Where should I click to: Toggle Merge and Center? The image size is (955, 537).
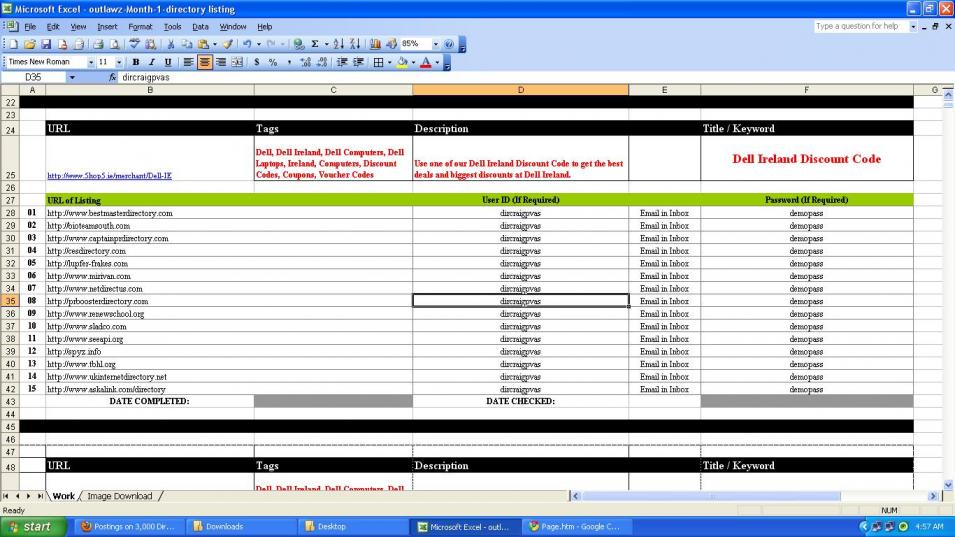[238, 62]
